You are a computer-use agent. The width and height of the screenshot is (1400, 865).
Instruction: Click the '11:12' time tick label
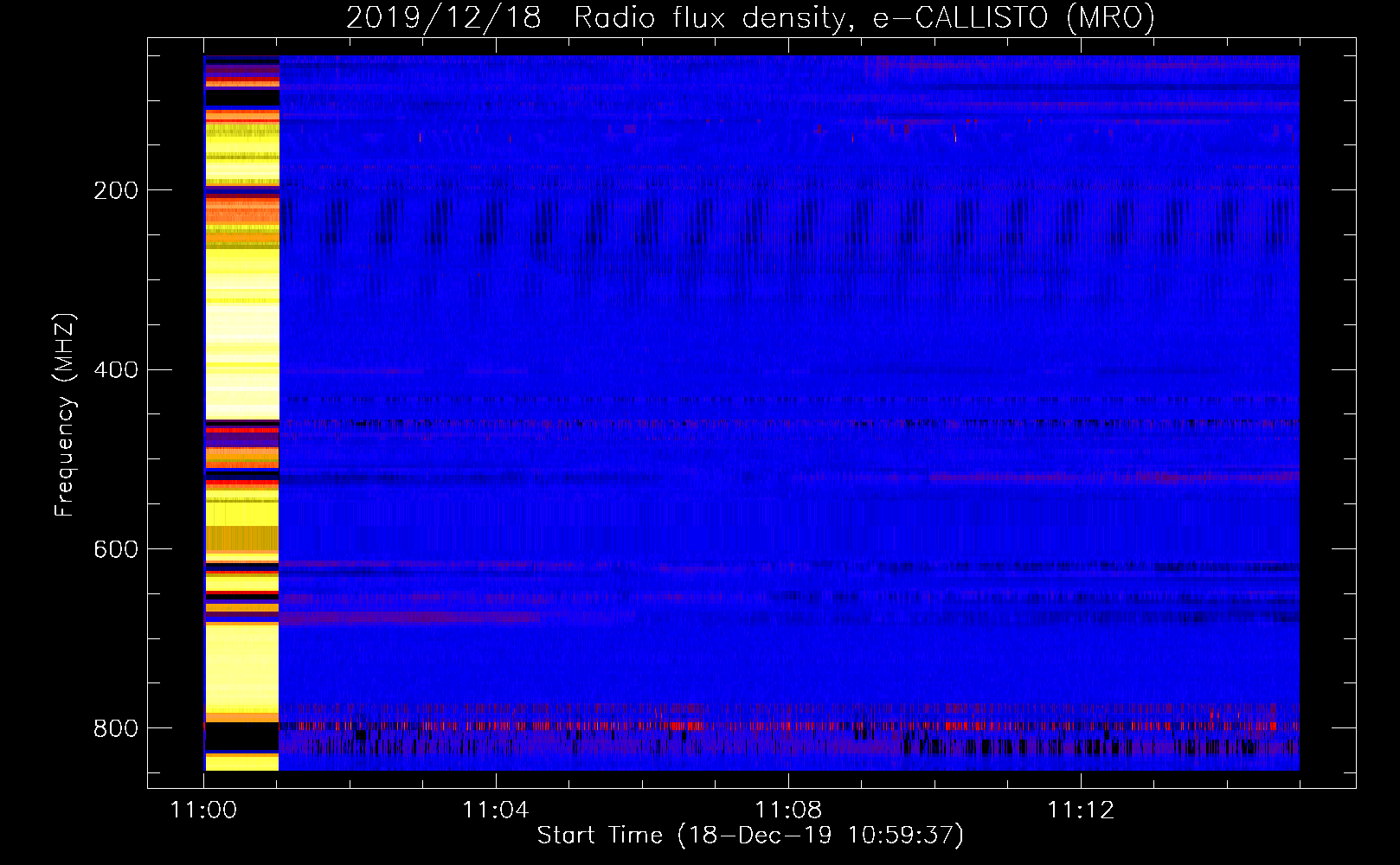[1081, 811]
